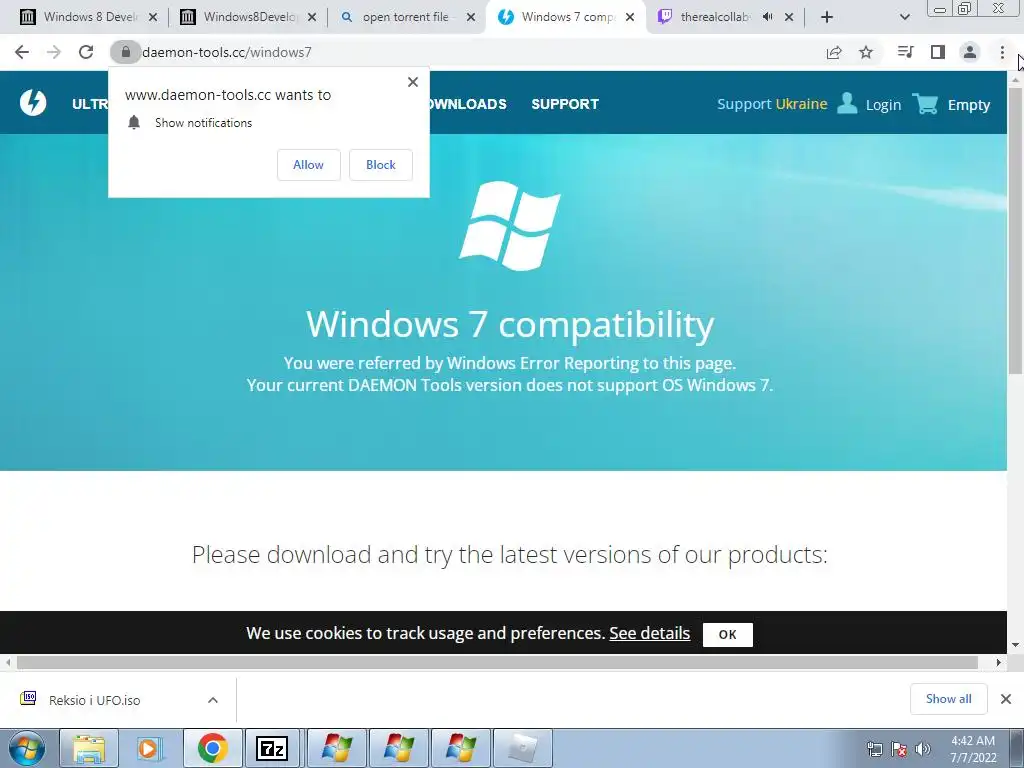
Task: Click the forward navigation arrow
Action: point(54,52)
